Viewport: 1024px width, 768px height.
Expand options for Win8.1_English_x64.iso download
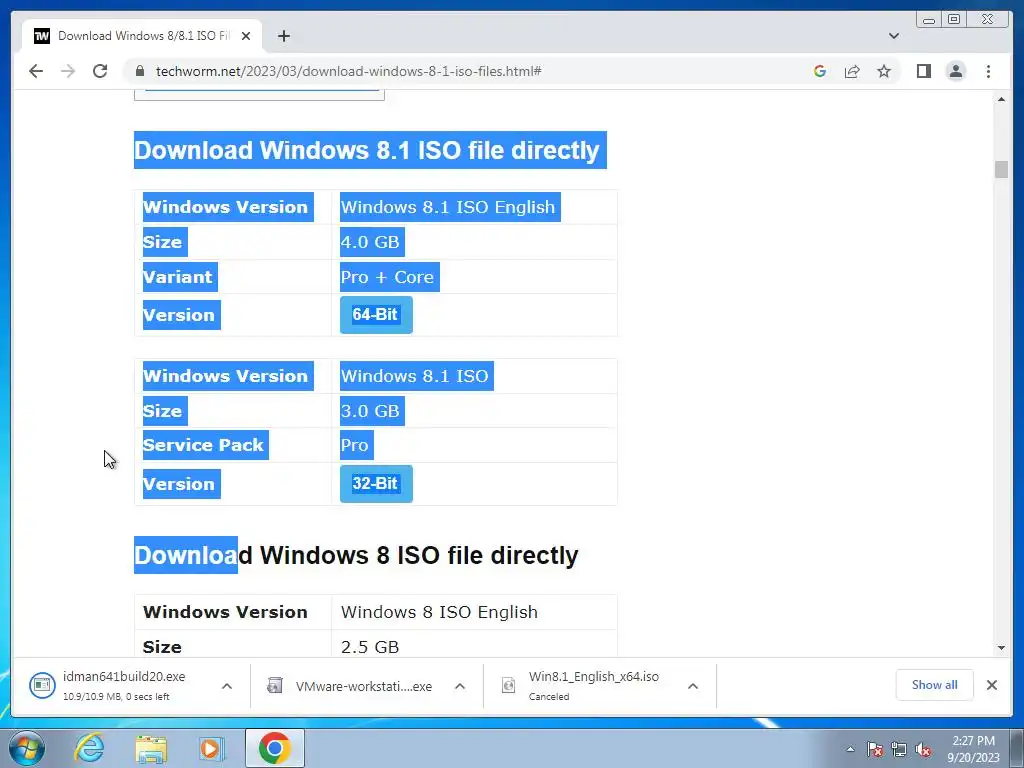693,686
